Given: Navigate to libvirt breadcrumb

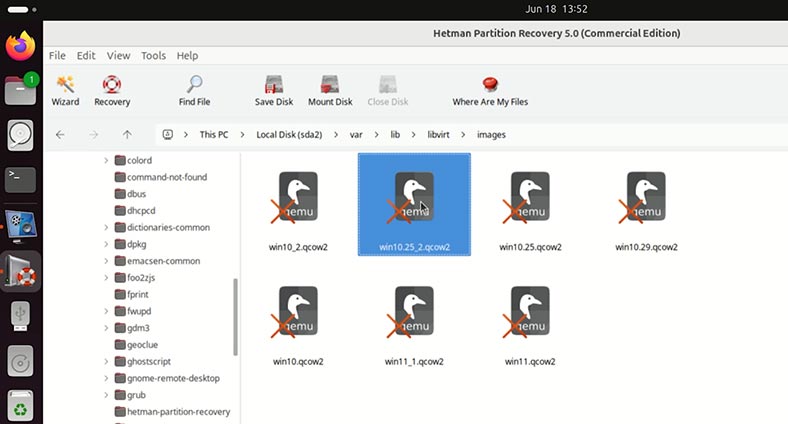Looking at the screenshot, I should click(438, 135).
